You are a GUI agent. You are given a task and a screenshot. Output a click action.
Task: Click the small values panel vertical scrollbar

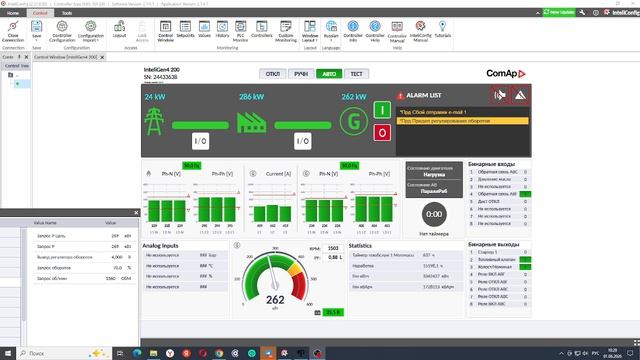click(24, 273)
